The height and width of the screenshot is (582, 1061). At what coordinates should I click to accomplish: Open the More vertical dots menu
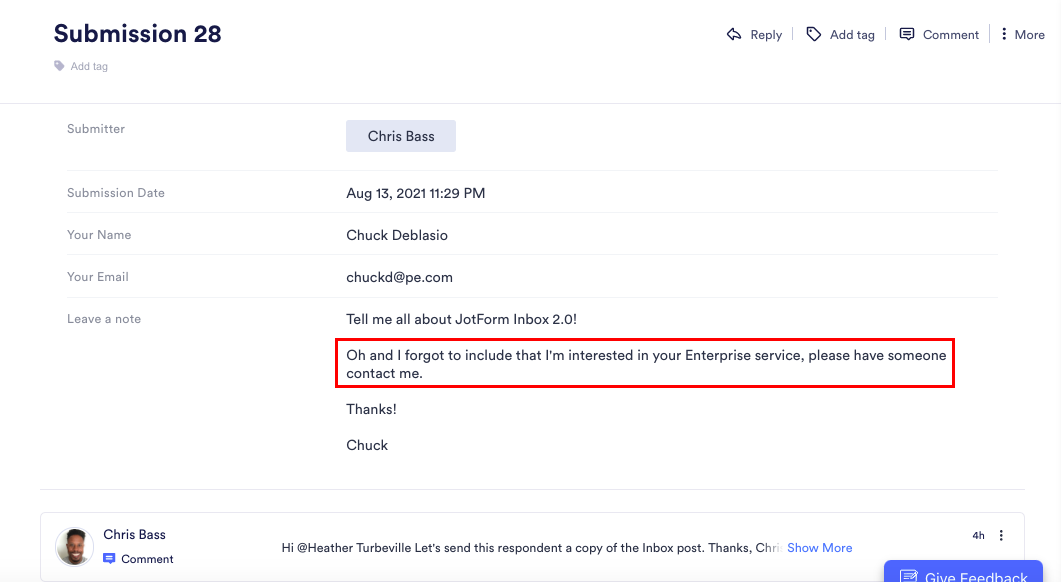(x=1003, y=34)
